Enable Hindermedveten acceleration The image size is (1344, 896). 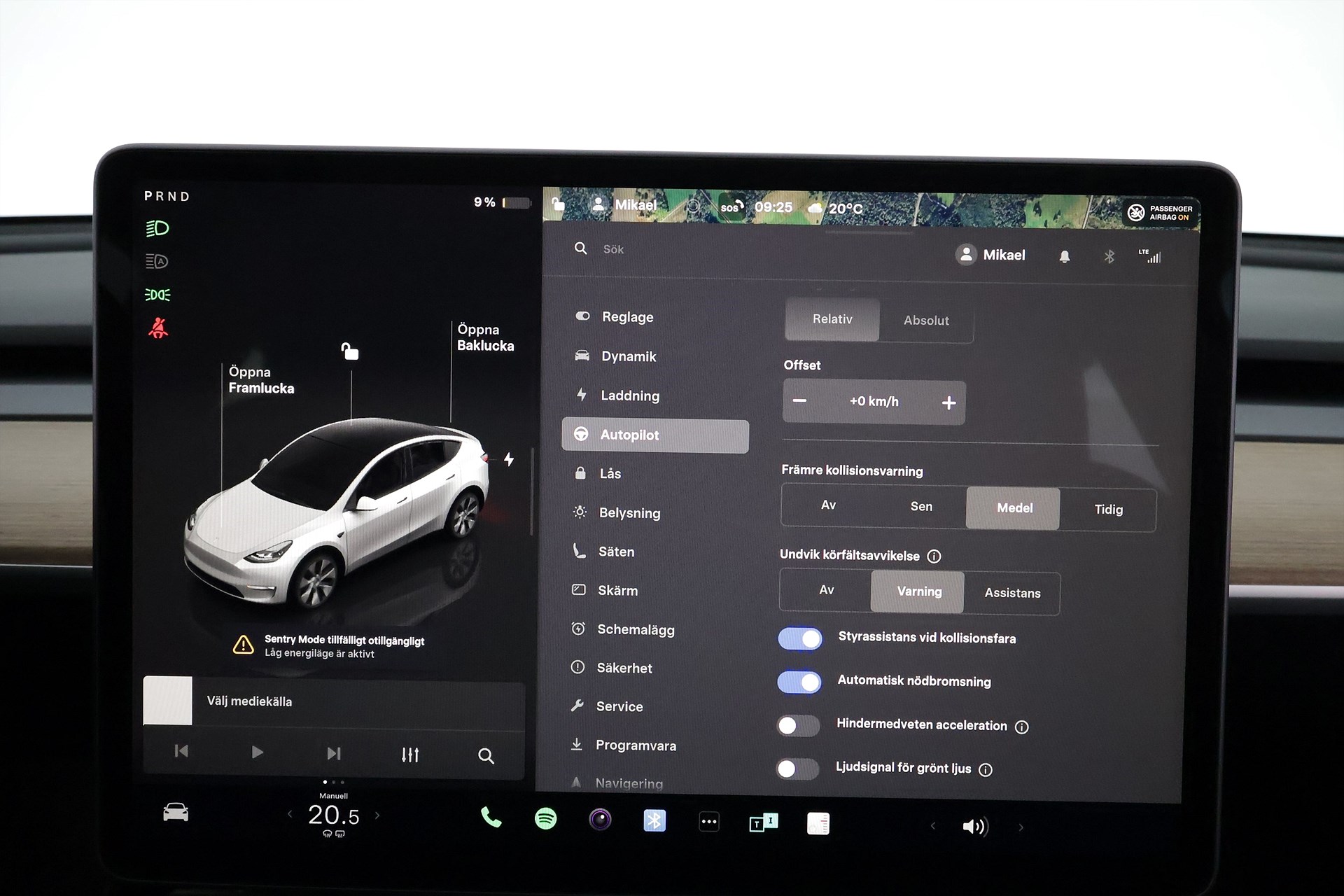click(x=798, y=726)
